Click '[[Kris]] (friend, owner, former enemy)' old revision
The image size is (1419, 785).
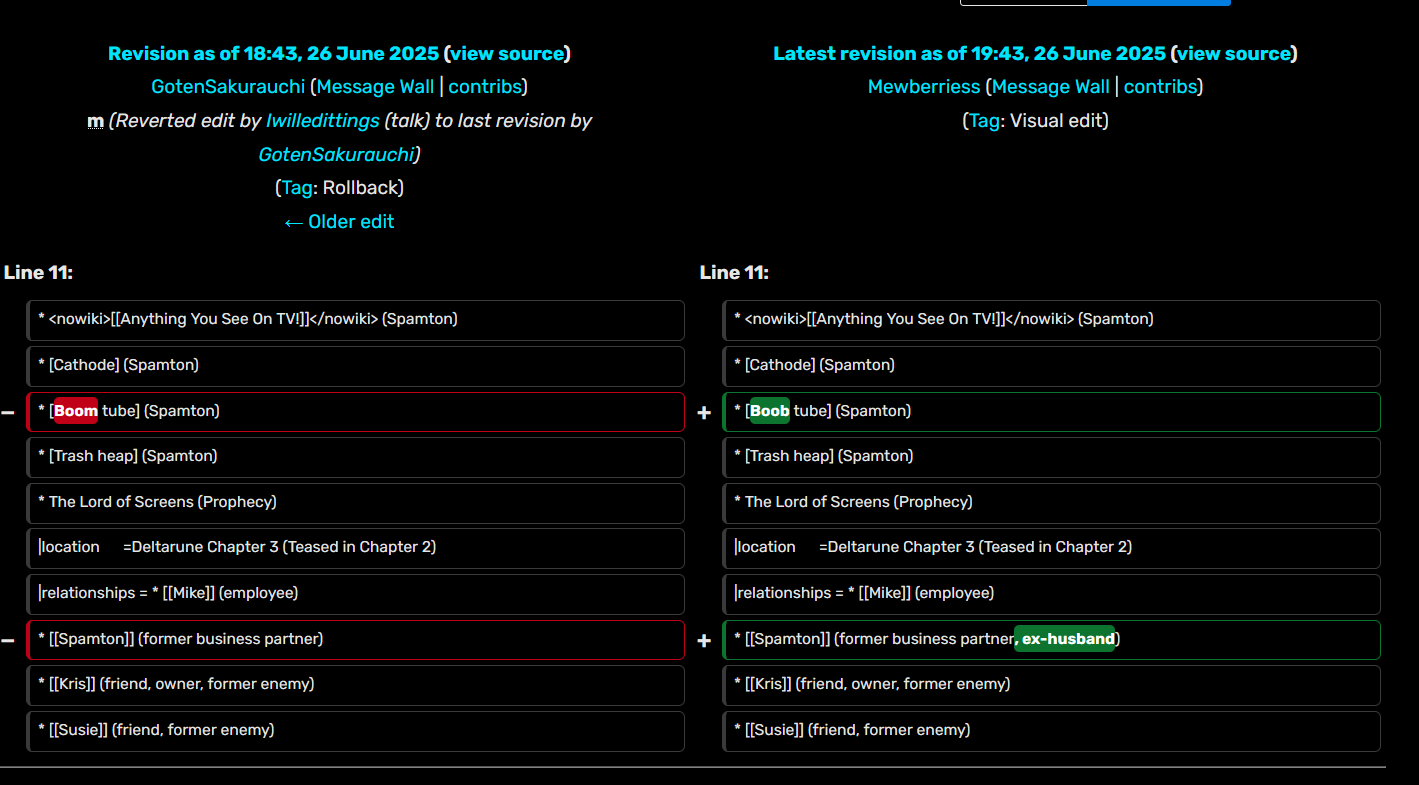356,685
